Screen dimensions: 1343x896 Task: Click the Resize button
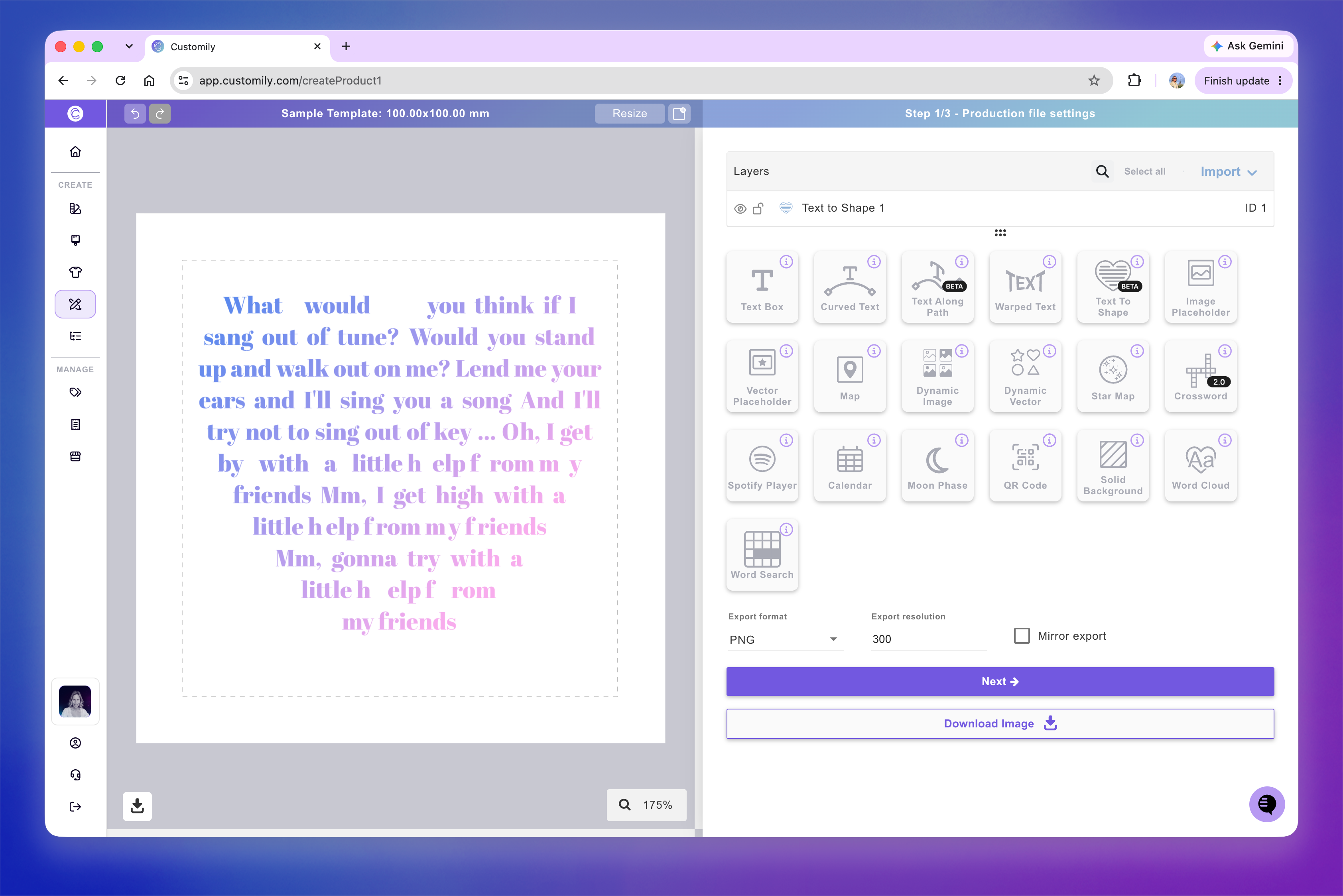[x=630, y=114]
